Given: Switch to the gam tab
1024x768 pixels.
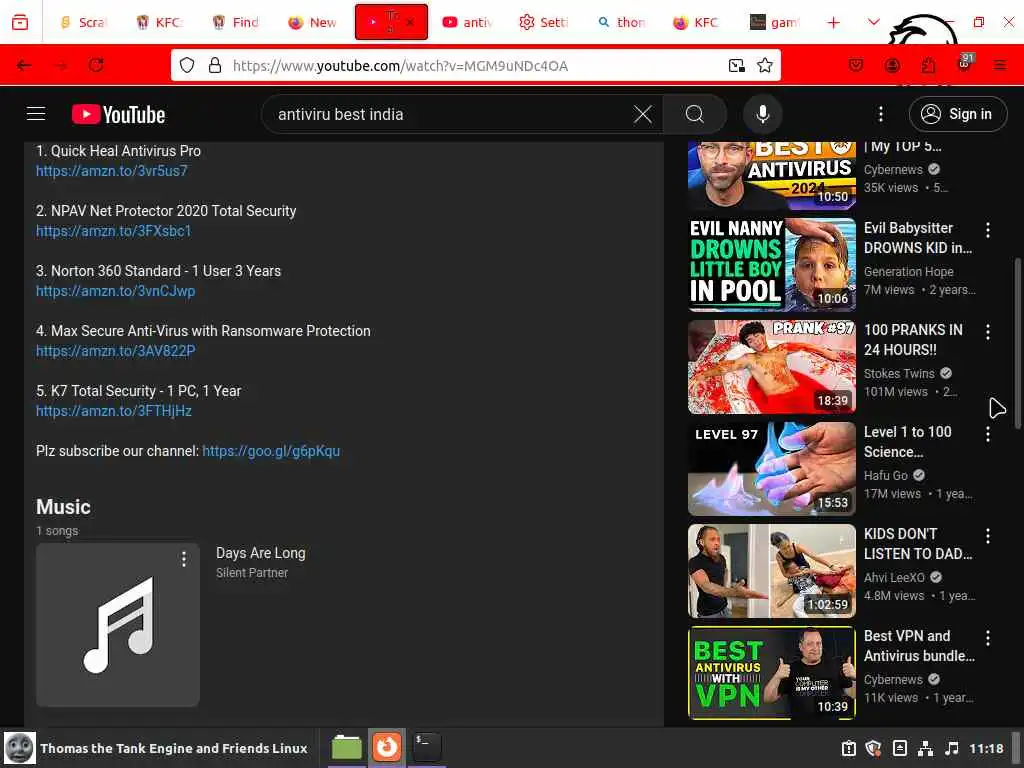Looking at the screenshot, I should click(775, 22).
